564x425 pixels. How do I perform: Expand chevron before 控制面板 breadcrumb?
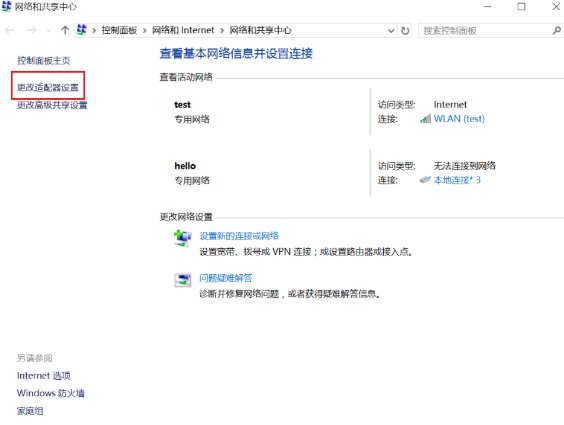94,31
